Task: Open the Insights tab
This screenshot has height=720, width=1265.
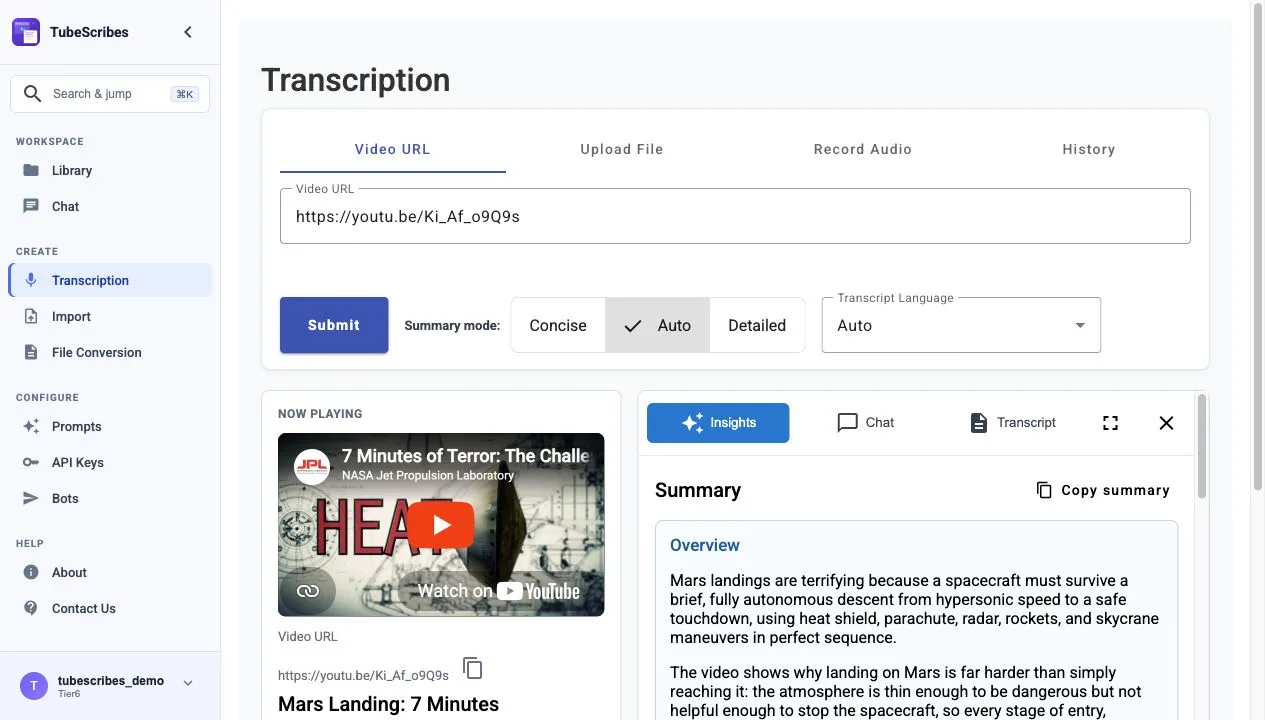Action: [718, 423]
